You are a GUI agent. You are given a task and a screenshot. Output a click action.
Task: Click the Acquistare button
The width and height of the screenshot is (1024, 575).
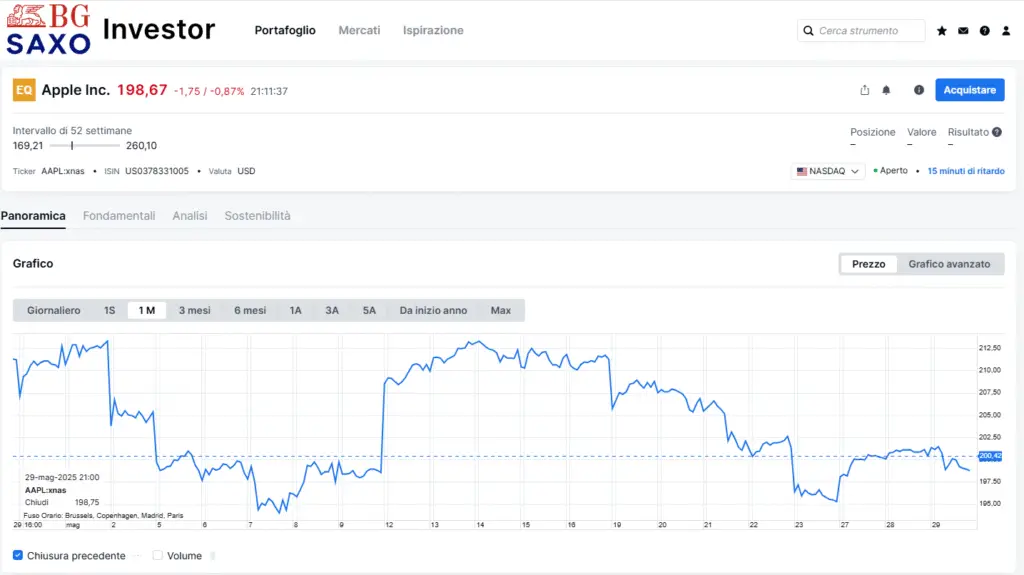[970, 90]
